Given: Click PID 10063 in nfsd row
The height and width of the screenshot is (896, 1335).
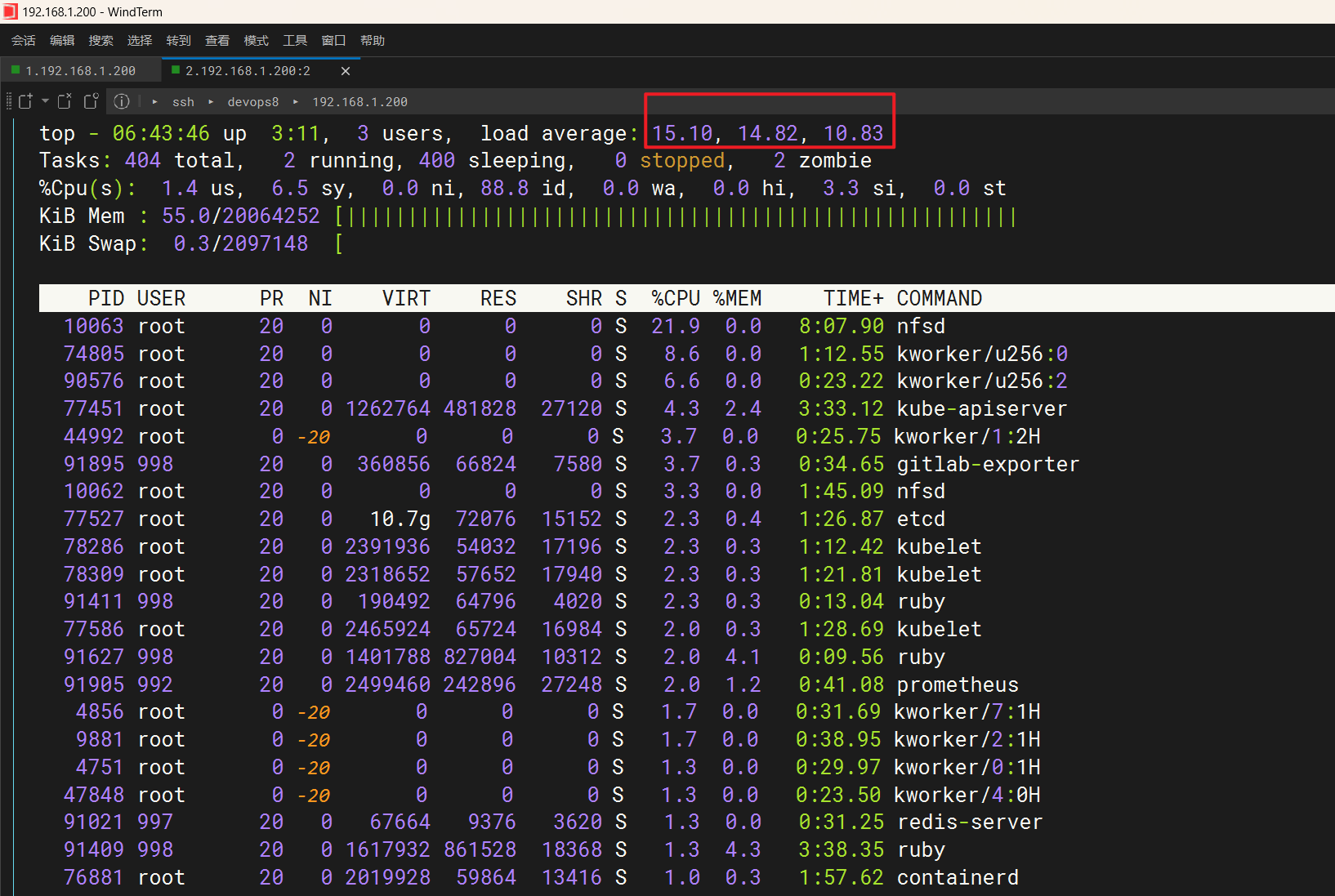Looking at the screenshot, I should [x=94, y=326].
